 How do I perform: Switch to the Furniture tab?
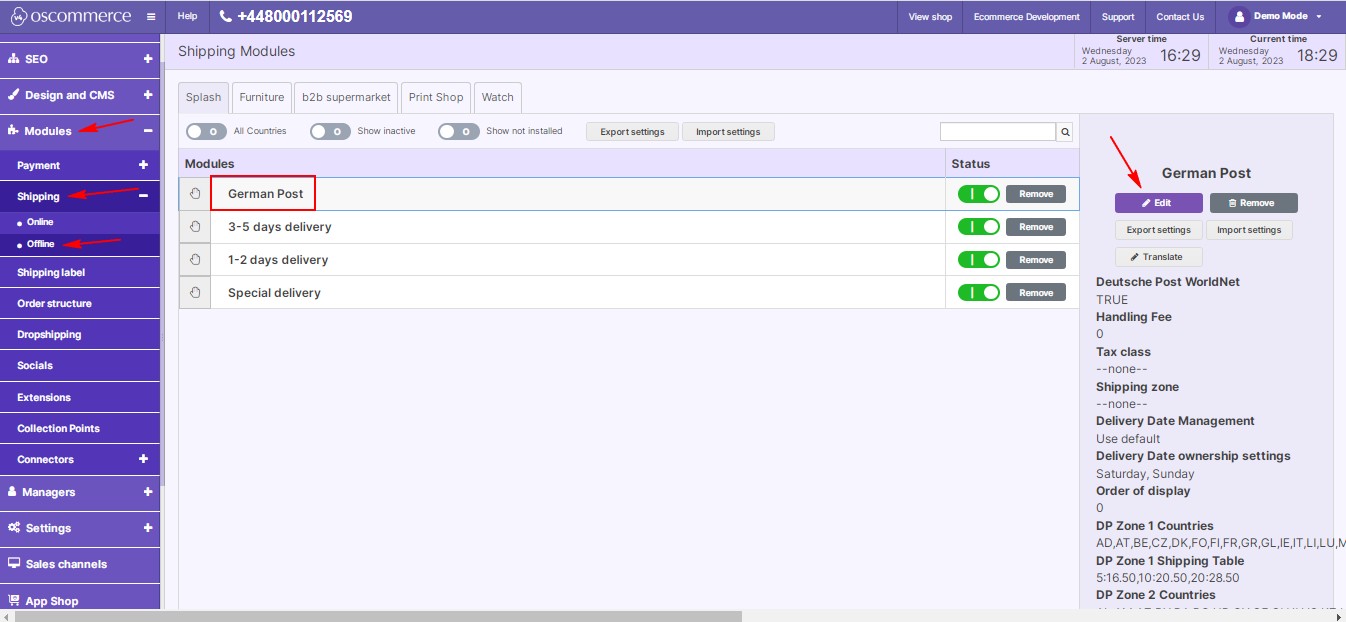pos(262,97)
